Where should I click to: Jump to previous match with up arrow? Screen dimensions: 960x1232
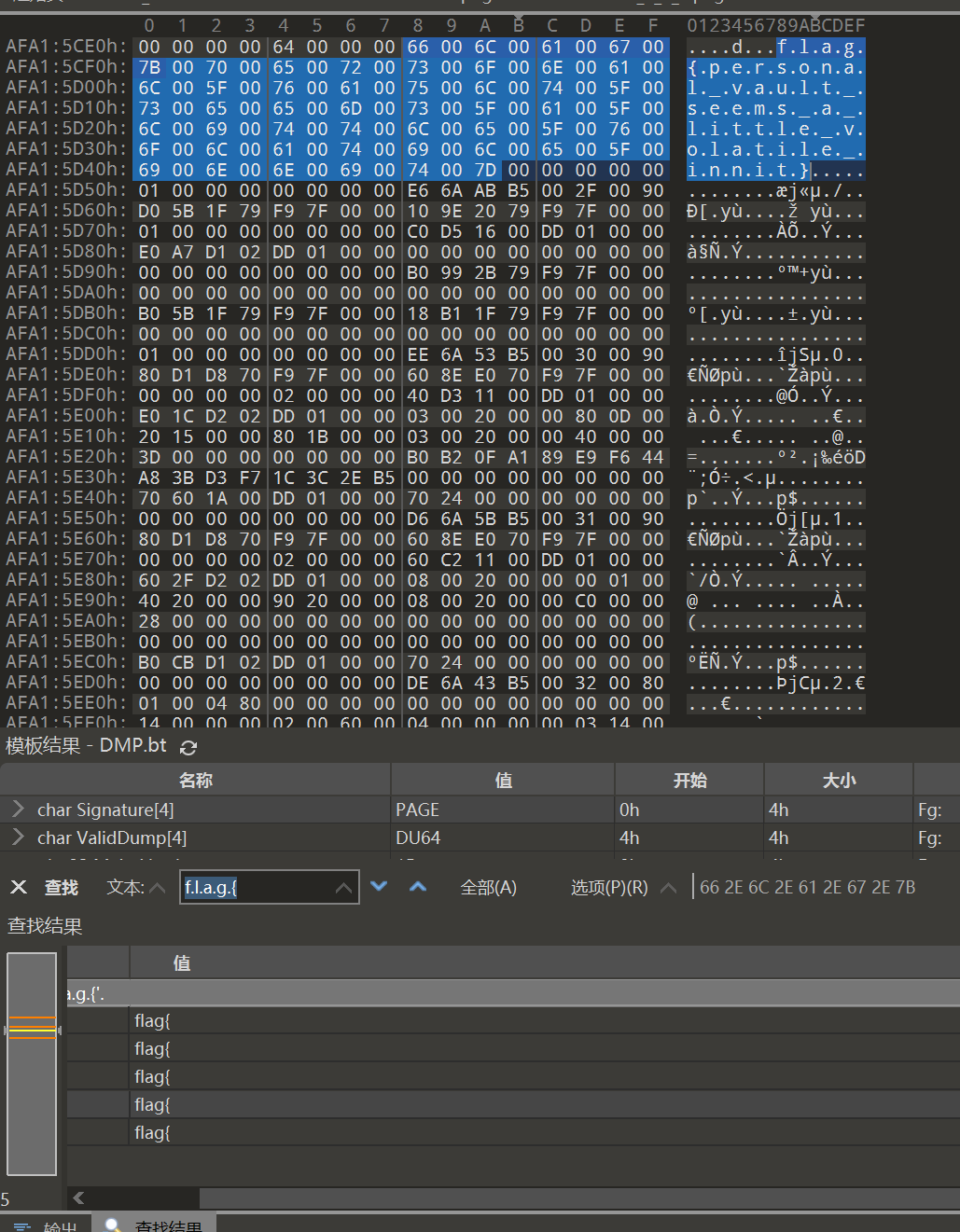418,886
